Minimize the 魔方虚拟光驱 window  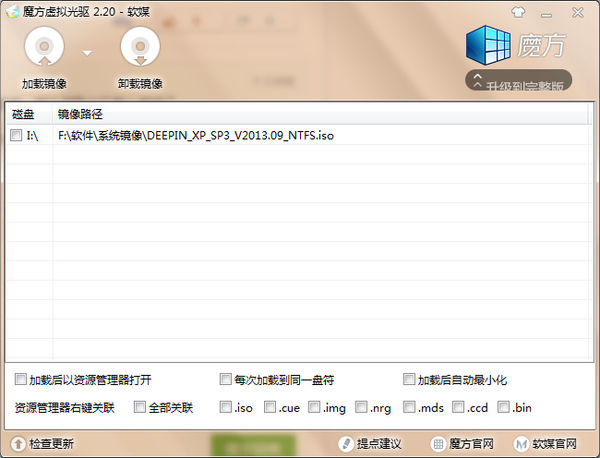(546, 15)
